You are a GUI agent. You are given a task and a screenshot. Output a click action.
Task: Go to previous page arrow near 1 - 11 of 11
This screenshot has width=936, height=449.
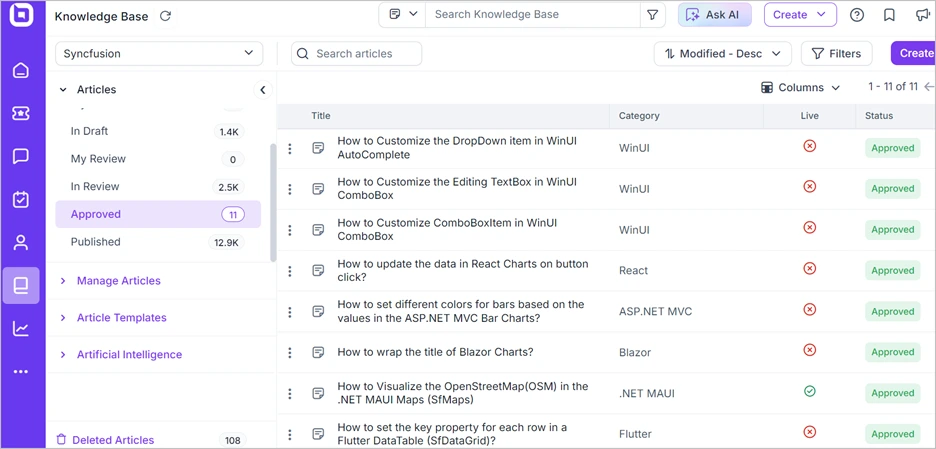(x=929, y=87)
